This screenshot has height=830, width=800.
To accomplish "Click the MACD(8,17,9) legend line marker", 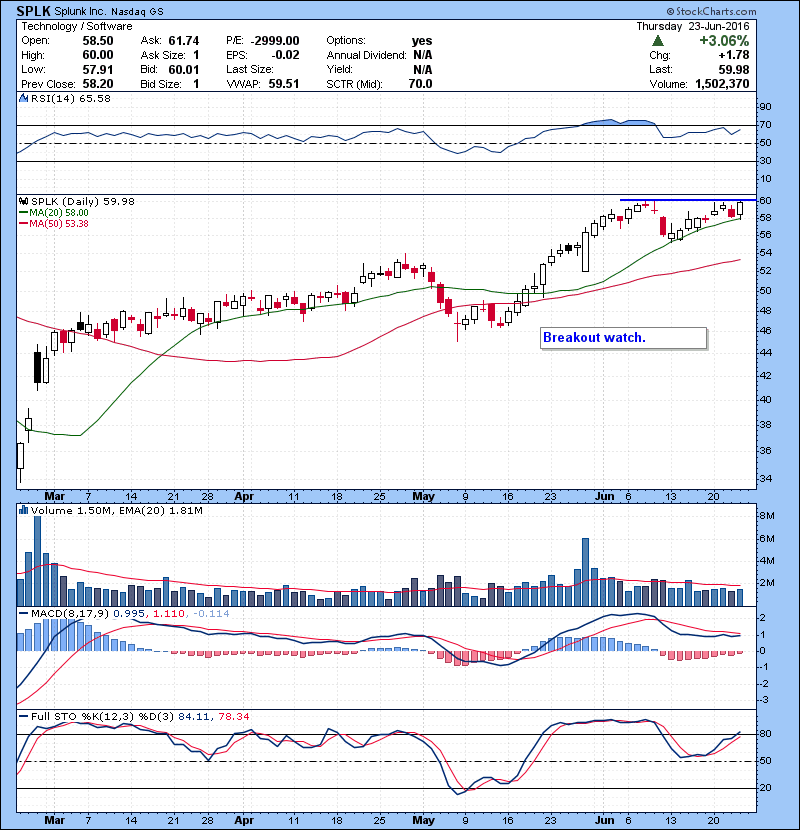I will pos(23,614).
